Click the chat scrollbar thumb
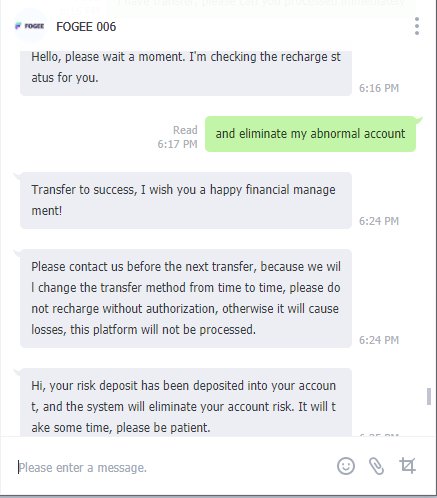 [x=429, y=396]
